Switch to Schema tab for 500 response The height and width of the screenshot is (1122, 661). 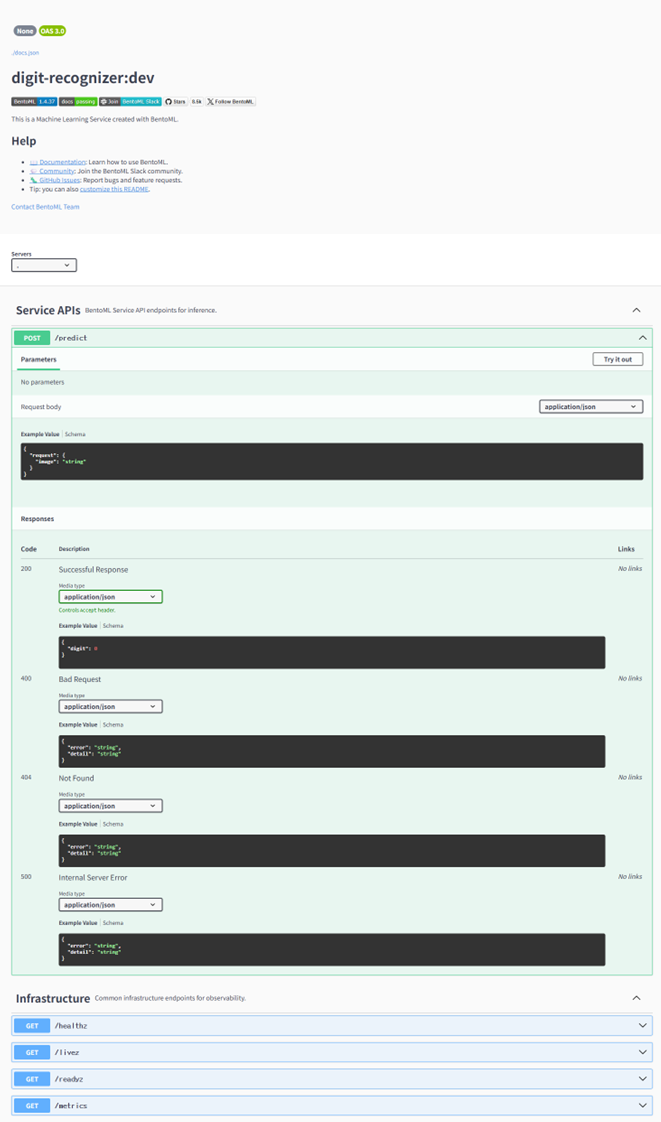click(x=113, y=923)
